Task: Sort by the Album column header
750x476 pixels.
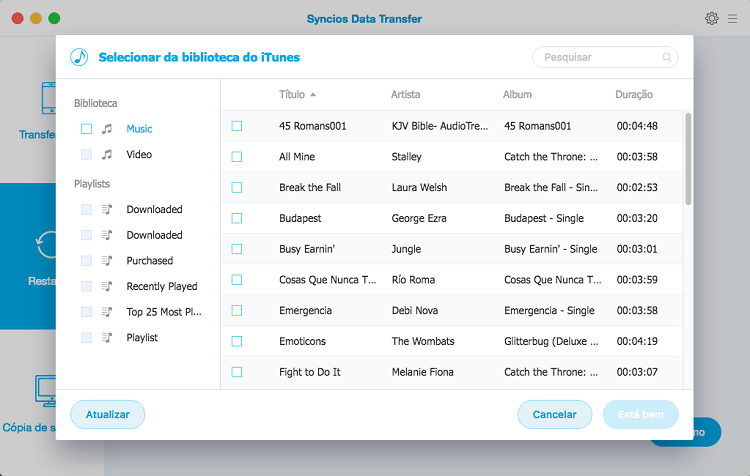Action: coord(517,94)
